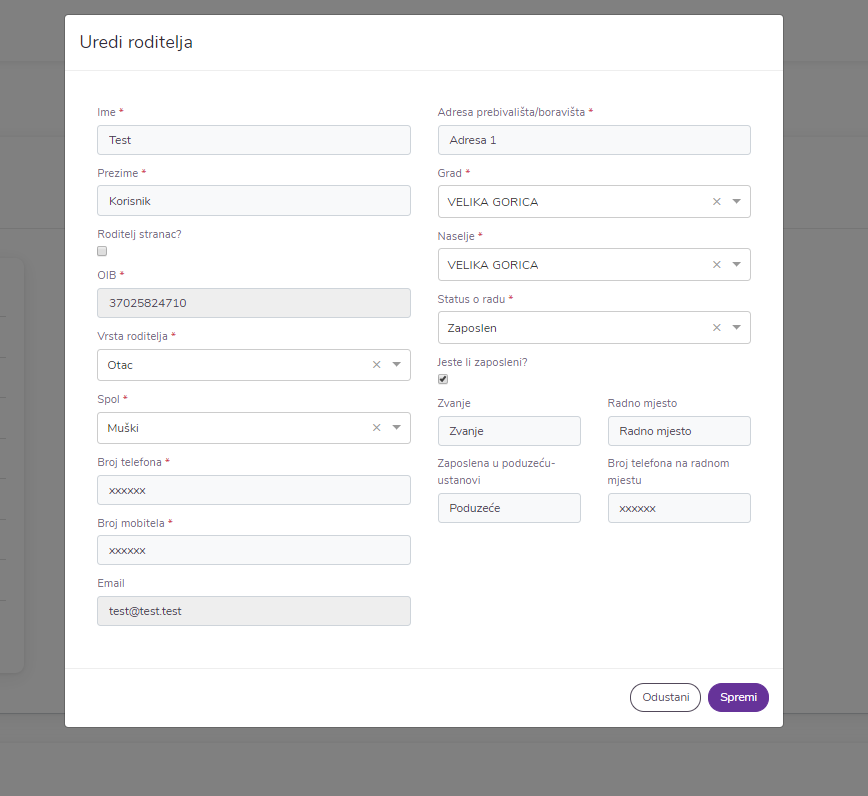Clear the Spol selection (x icon)
The height and width of the screenshot is (796, 868).
(376, 428)
